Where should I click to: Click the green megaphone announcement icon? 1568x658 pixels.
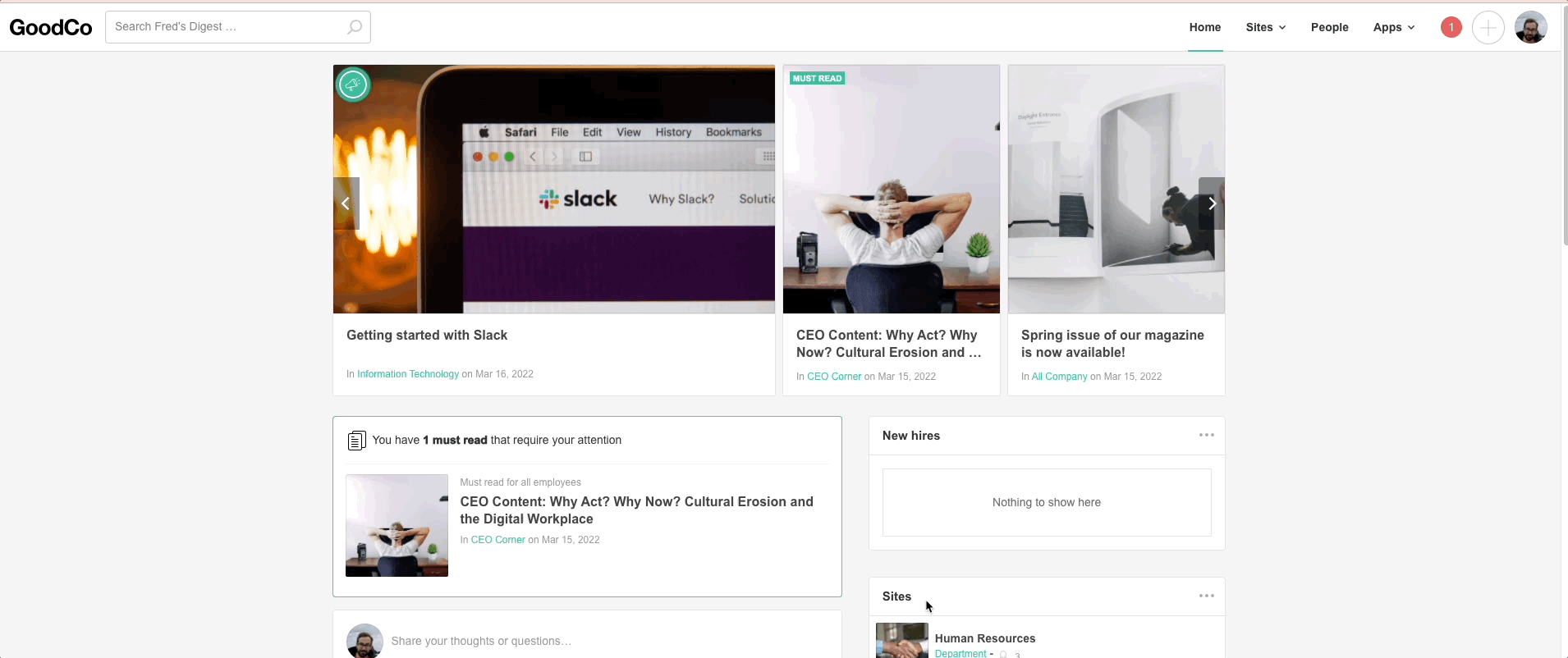[353, 85]
